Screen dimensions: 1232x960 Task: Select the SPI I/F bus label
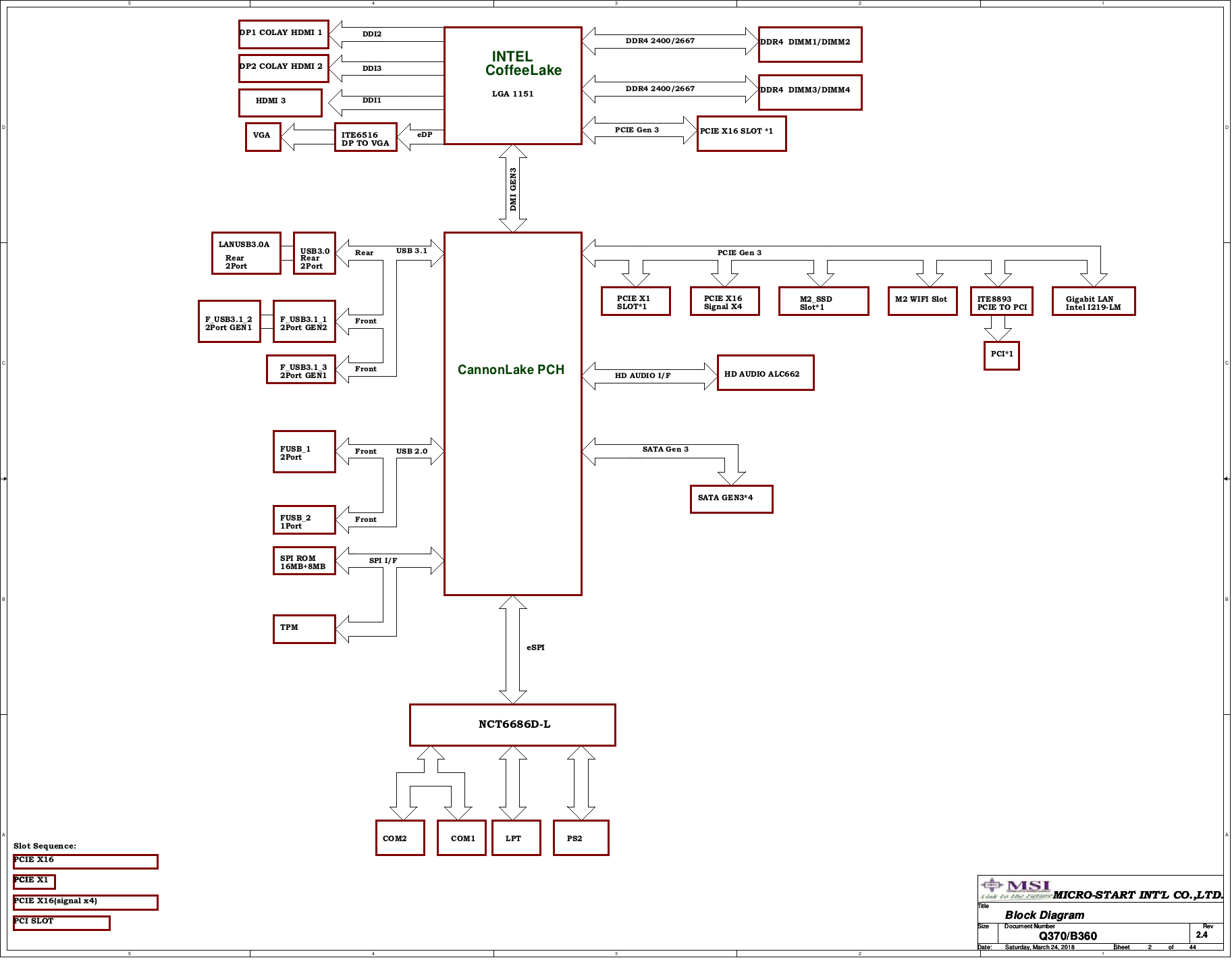pos(383,560)
